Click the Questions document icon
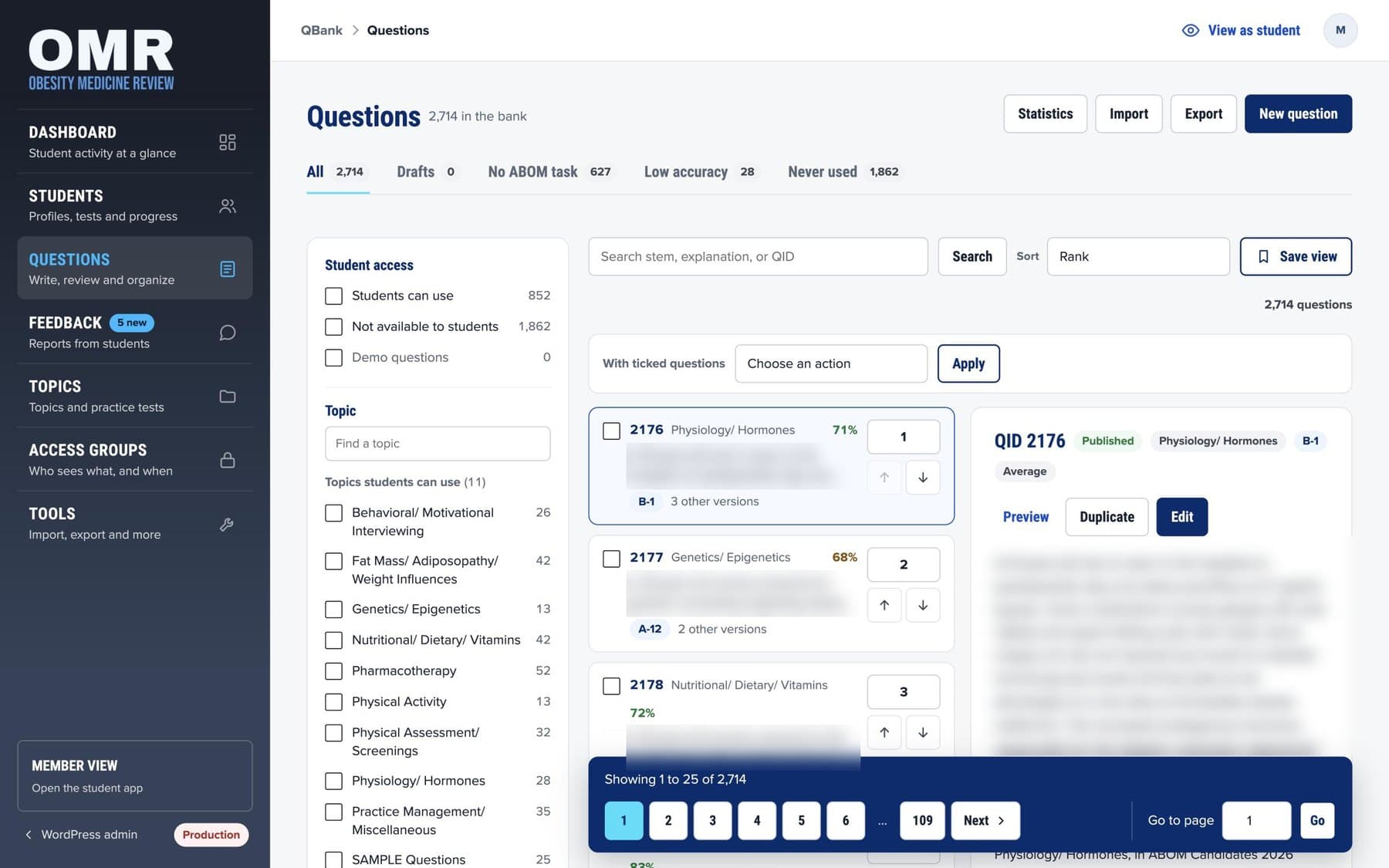1389x868 pixels. coord(227,269)
